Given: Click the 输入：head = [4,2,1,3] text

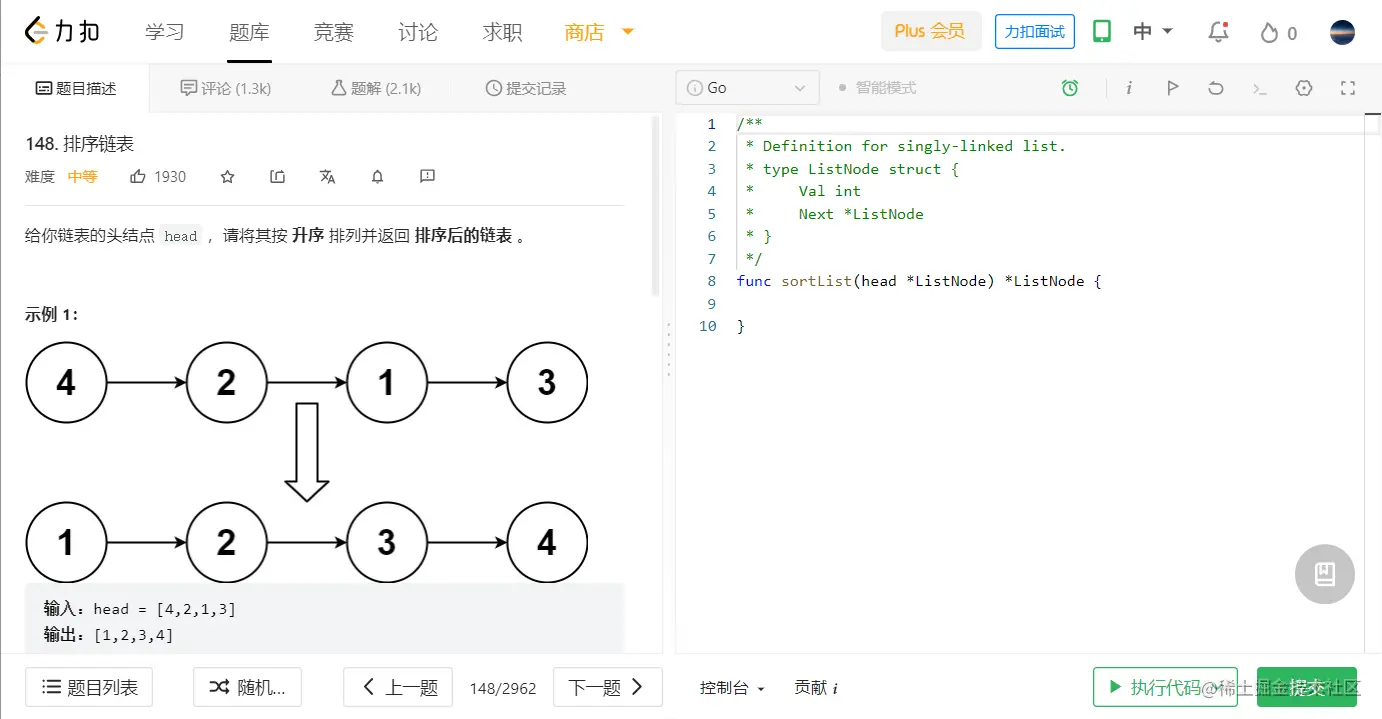Looking at the screenshot, I should 140,608.
